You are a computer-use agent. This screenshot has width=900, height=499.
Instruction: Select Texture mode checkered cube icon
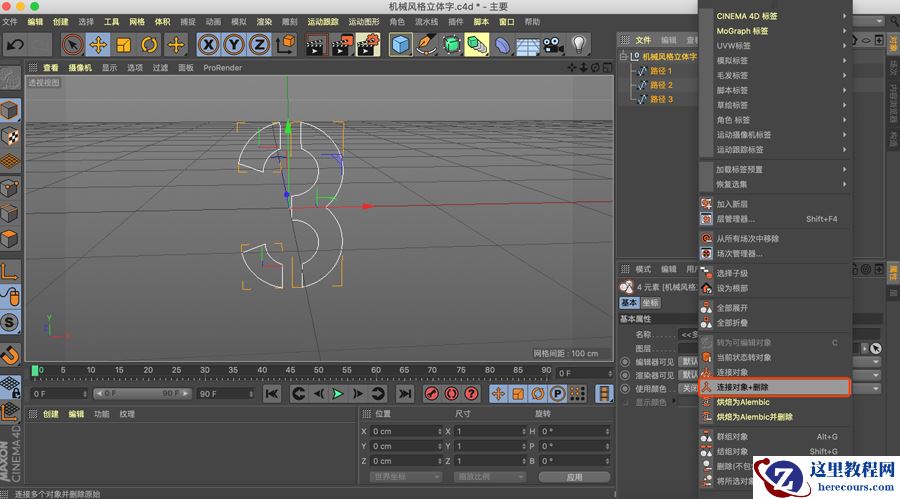point(10,136)
